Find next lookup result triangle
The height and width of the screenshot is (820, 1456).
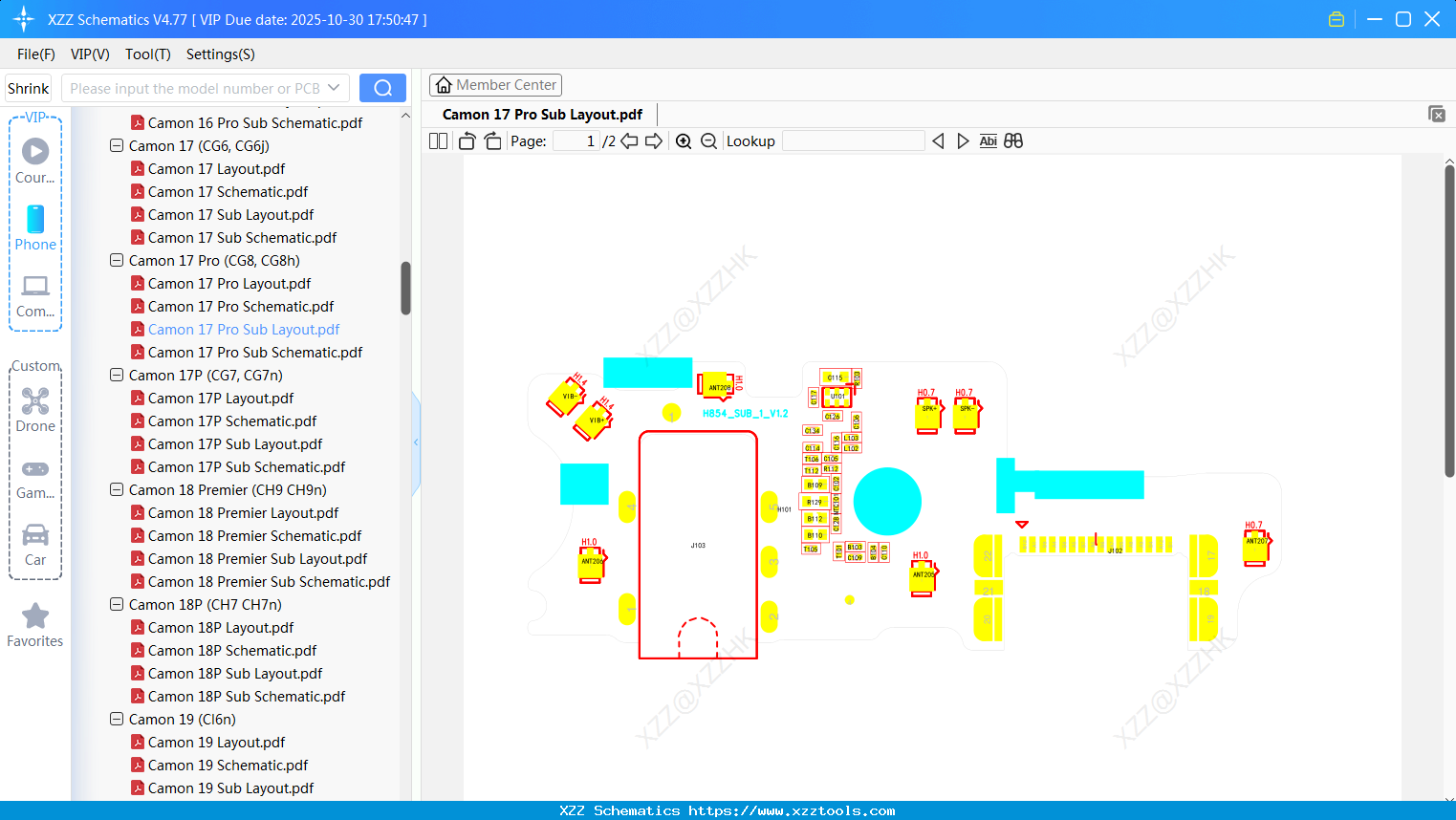(963, 141)
